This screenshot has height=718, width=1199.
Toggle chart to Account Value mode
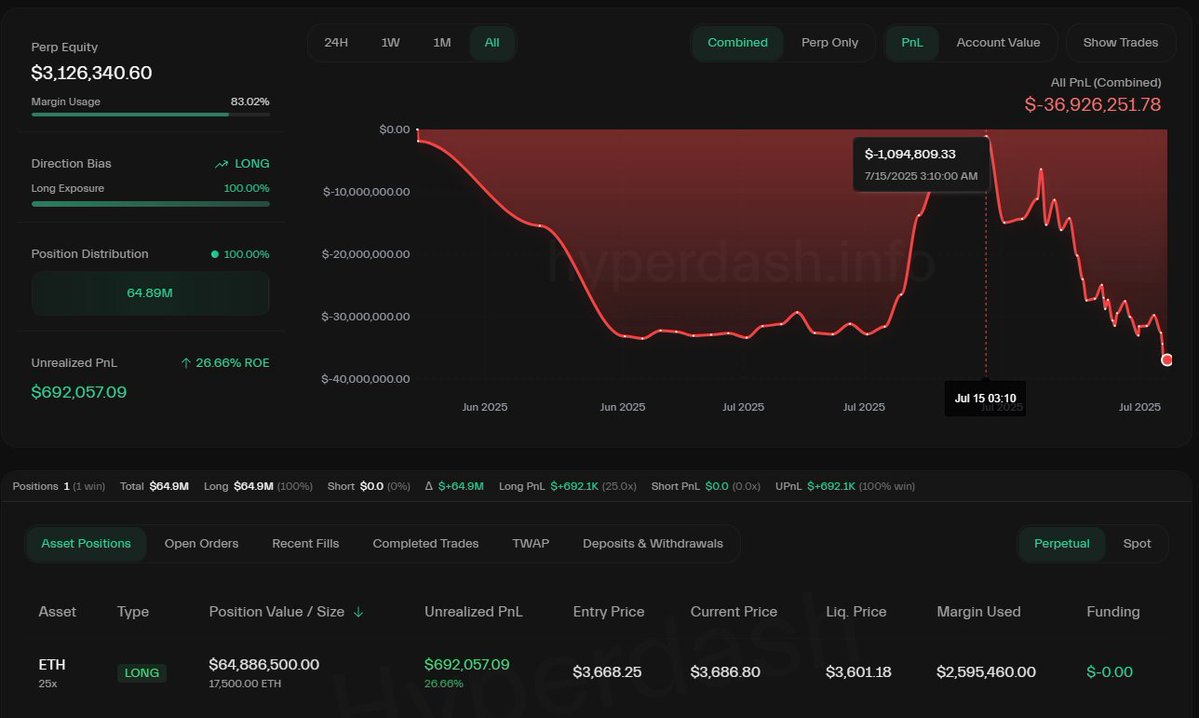click(998, 43)
